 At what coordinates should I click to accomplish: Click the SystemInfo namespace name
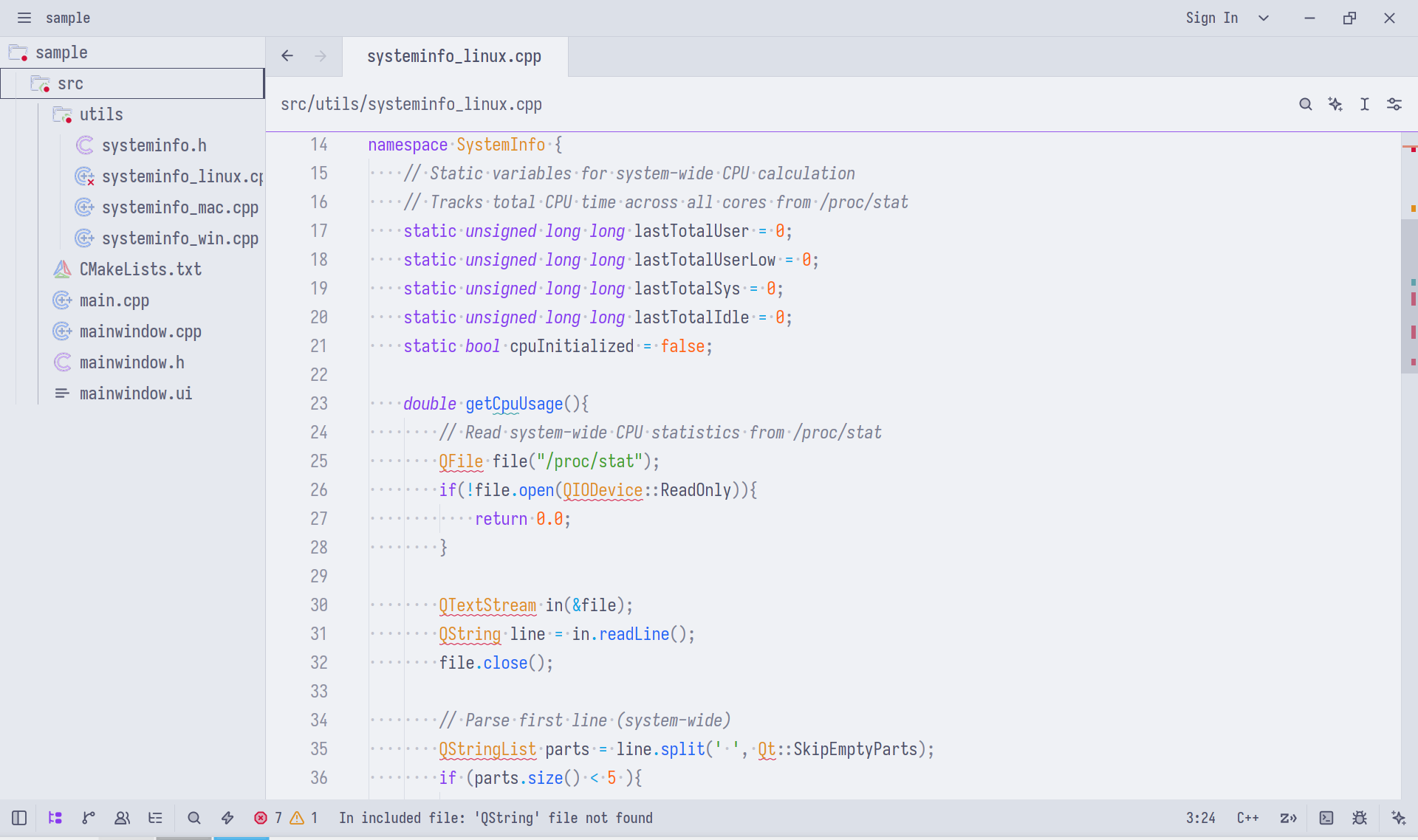click(501, 145)
